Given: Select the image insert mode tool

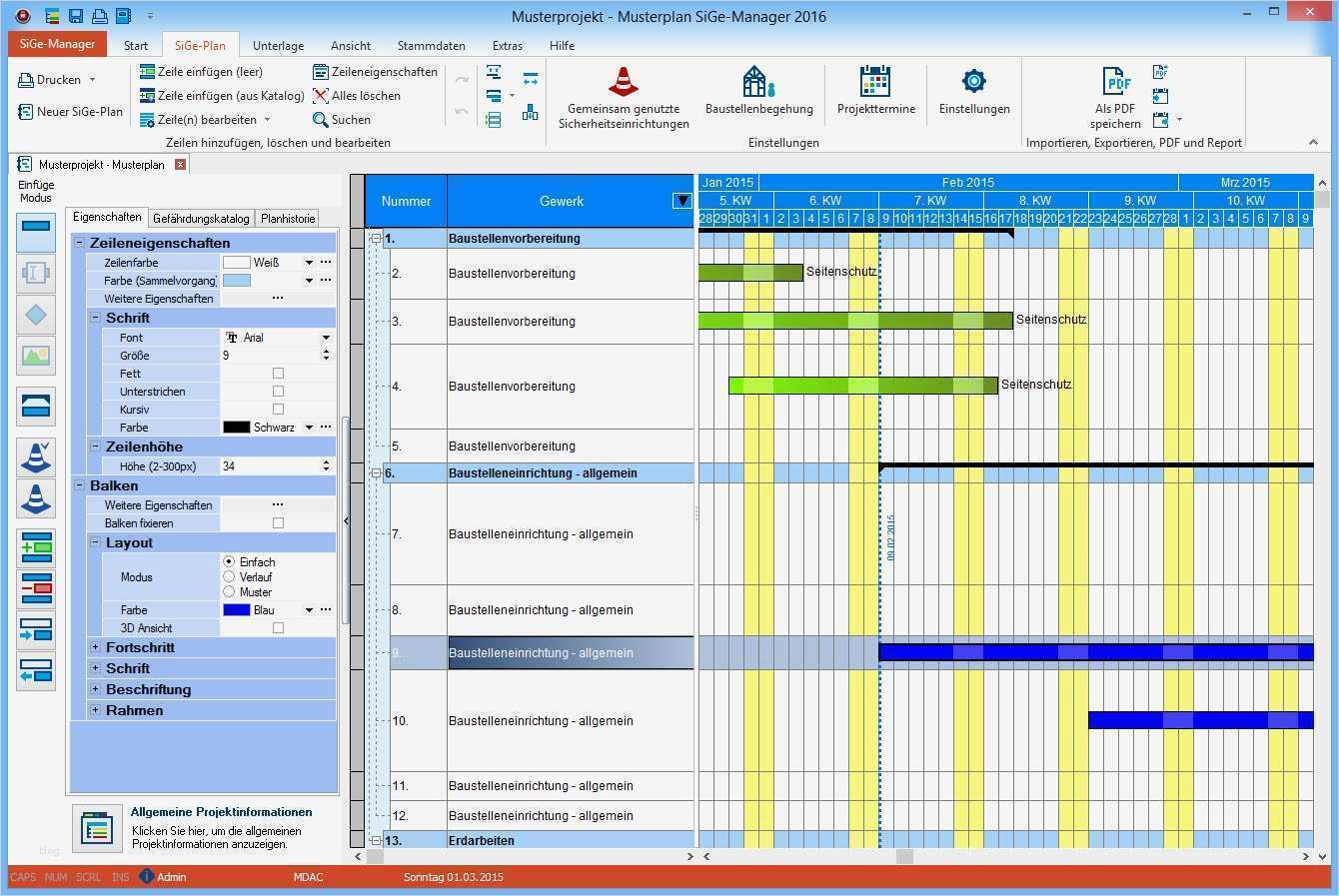Looking at the screenshot, I should 36,356.
